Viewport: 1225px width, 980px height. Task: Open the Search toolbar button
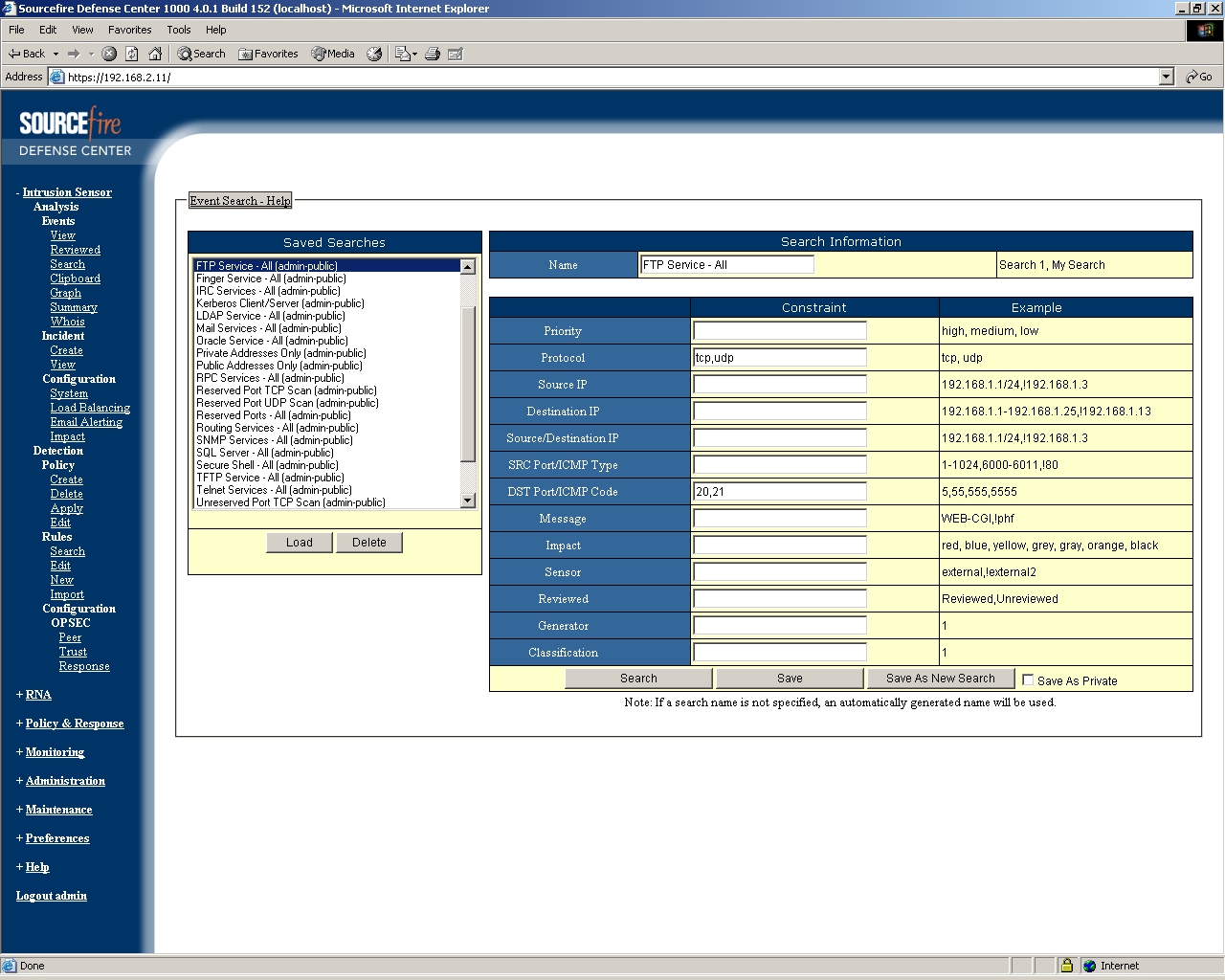pyautogui.click(x=202, y=54)
